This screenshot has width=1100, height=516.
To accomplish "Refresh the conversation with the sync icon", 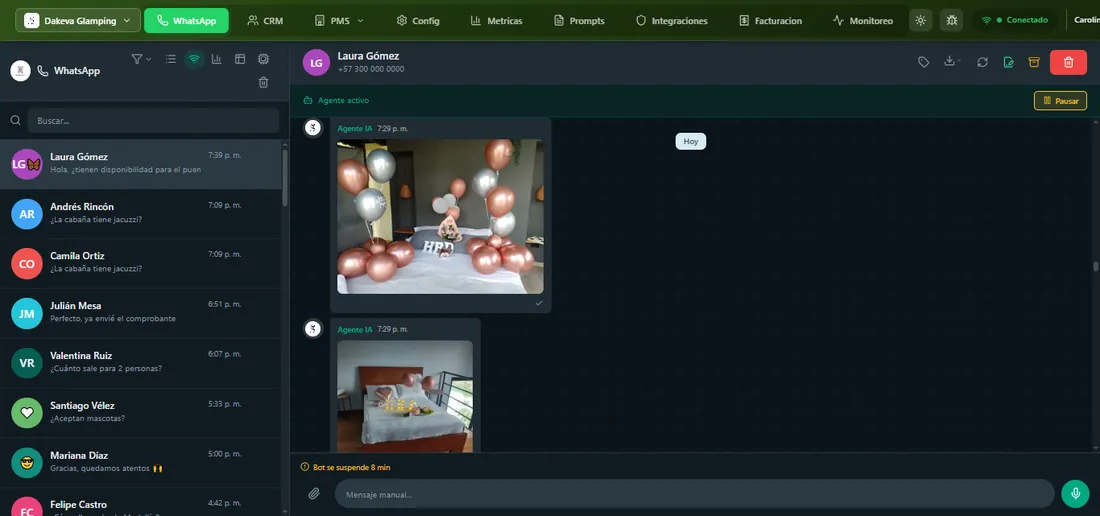I will coord(982,62).
